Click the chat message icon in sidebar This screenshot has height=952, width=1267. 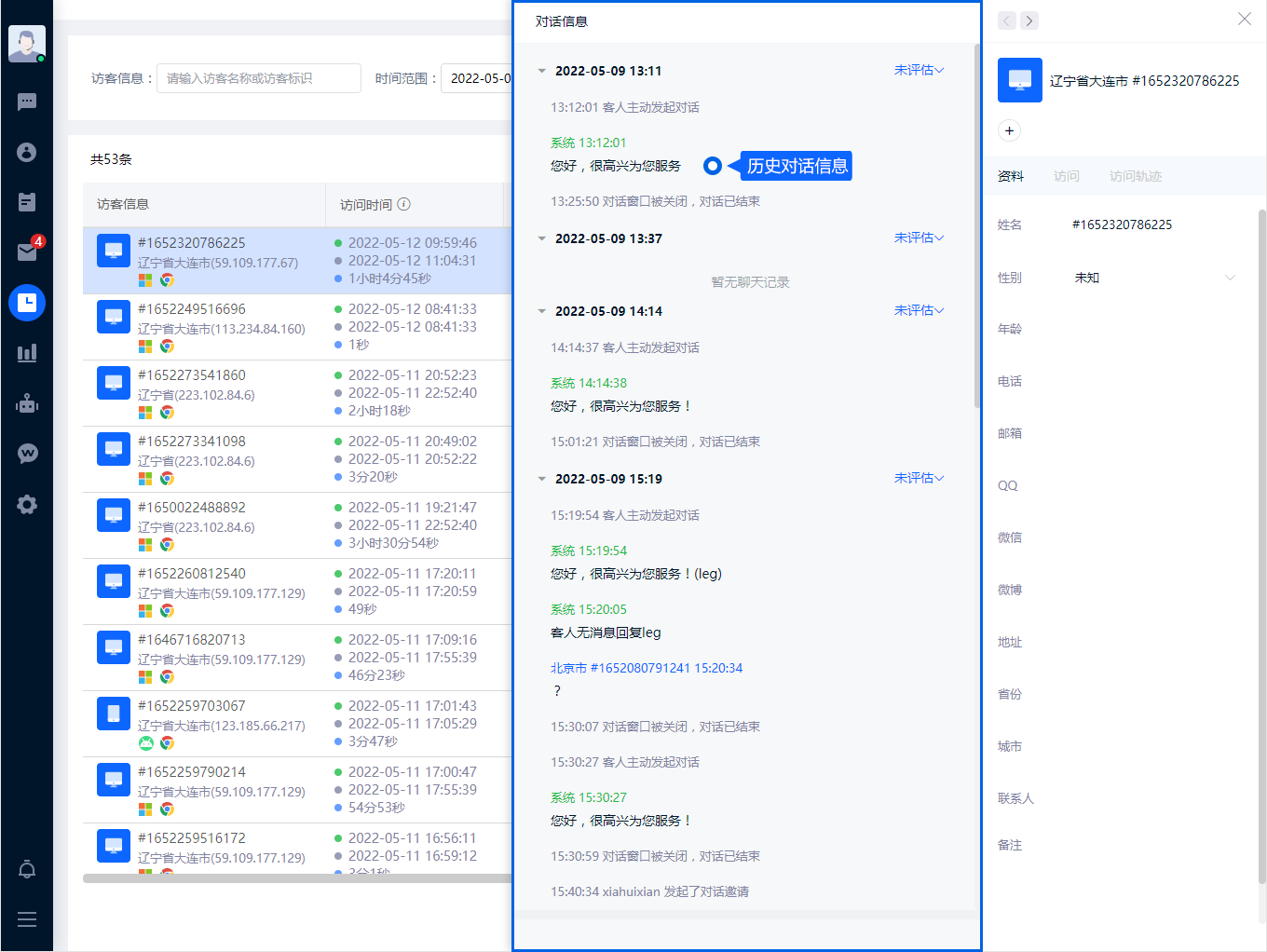pyautogui.click(x=27, y=102)
